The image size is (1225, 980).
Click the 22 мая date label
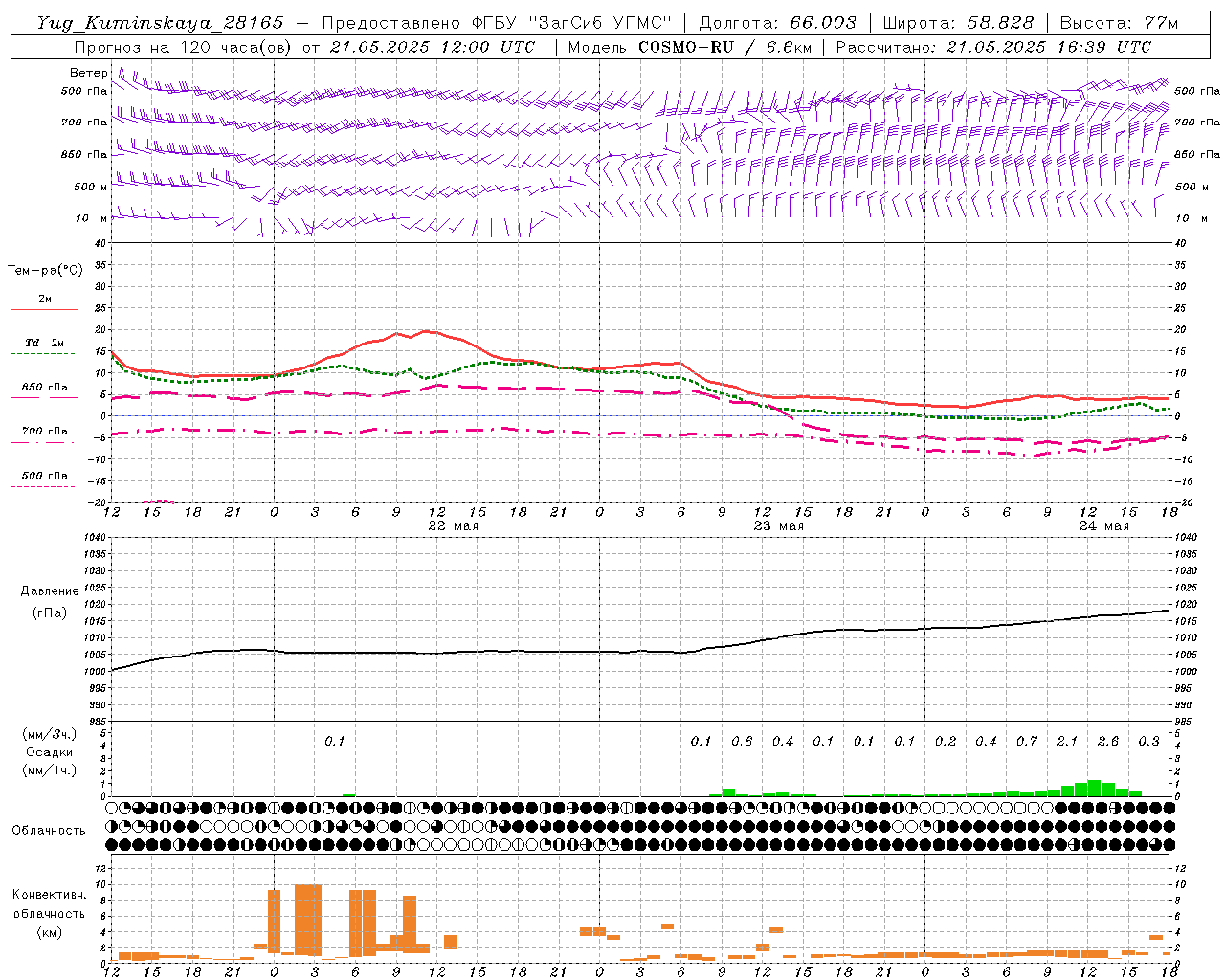[x=453, y=526]
